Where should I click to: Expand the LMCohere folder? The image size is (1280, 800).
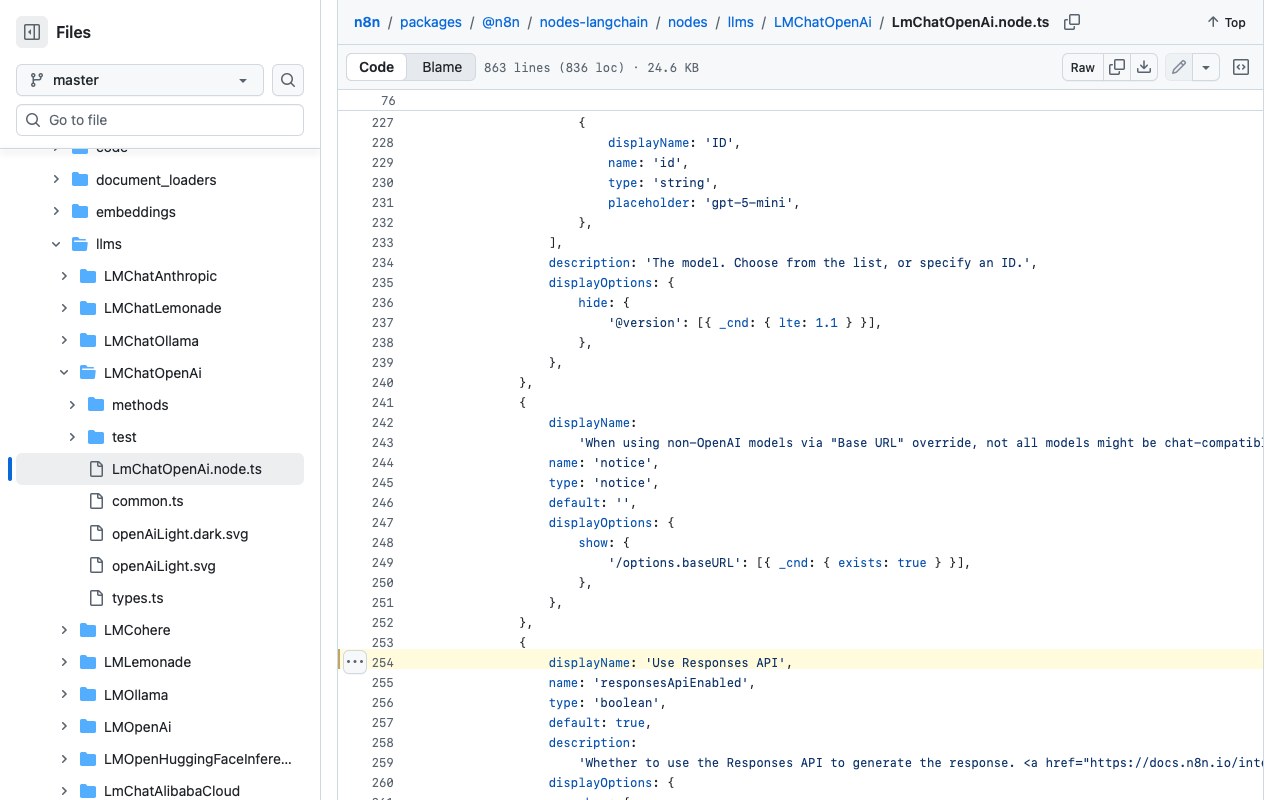[64, 630]
